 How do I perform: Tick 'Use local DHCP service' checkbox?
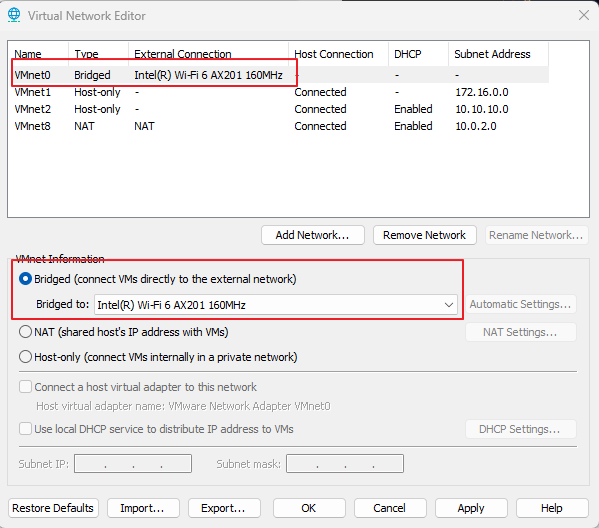click(25, 429)
